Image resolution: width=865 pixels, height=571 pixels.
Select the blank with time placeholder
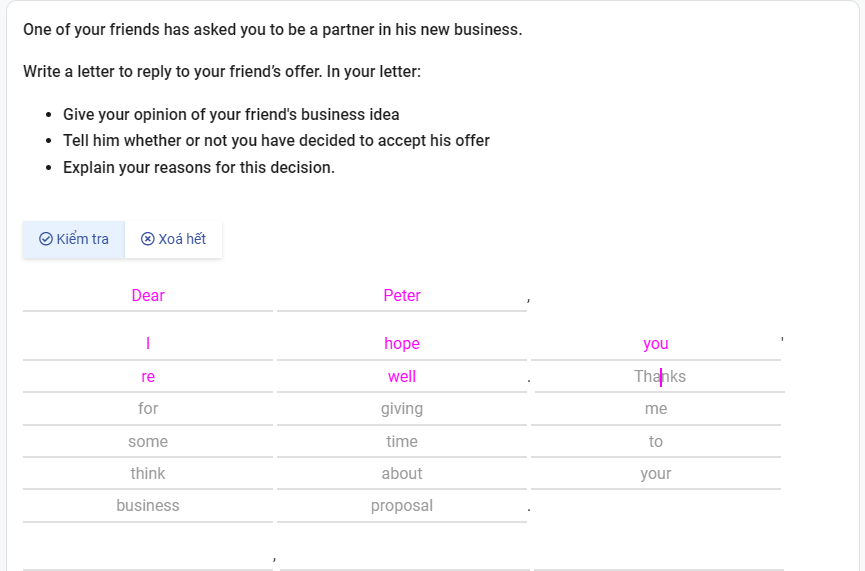[x=402, y=441]
